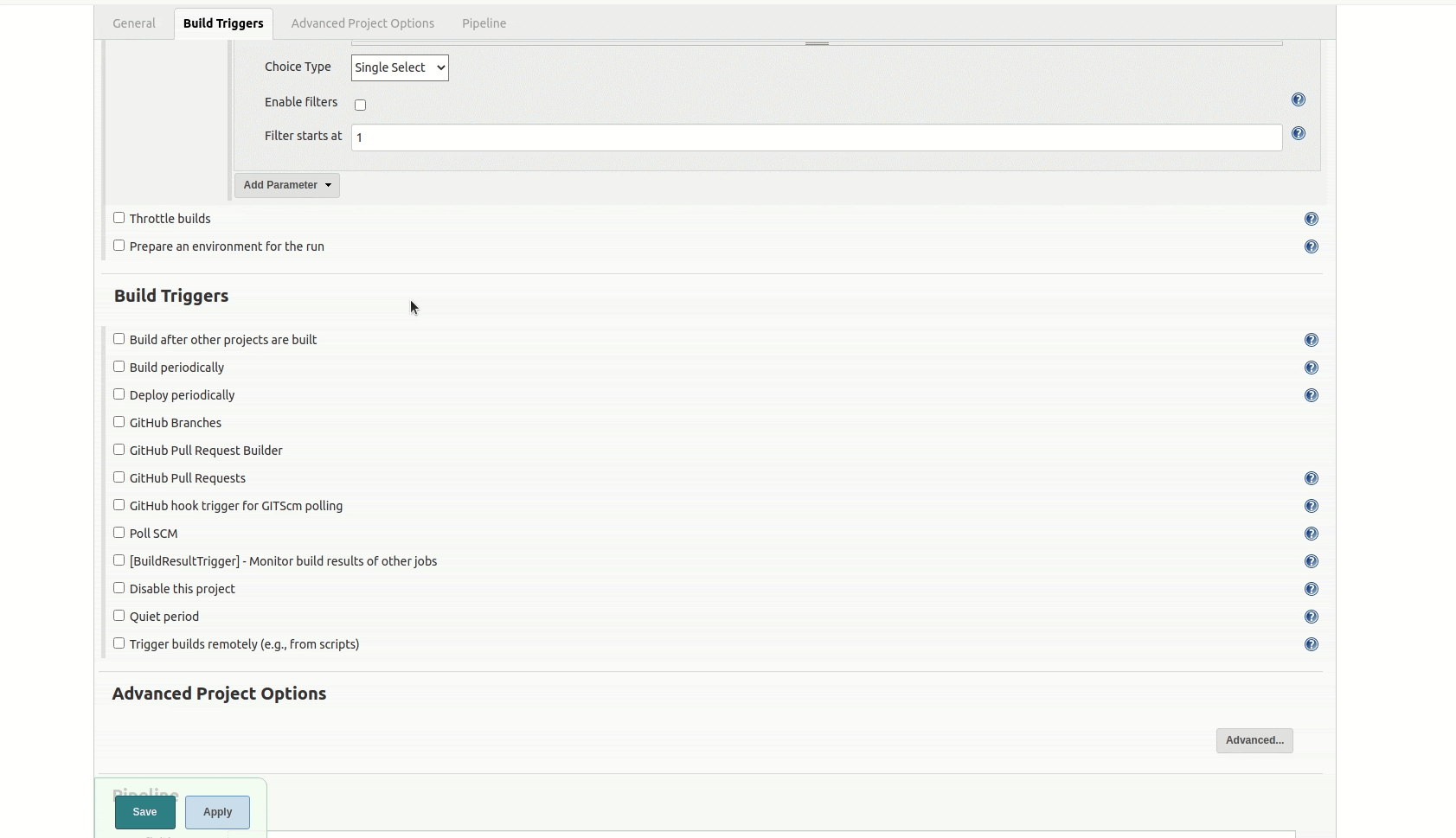Open help for GitHub Pull Requests trigger
The image size is (1456, 838).
[1312, 478]
